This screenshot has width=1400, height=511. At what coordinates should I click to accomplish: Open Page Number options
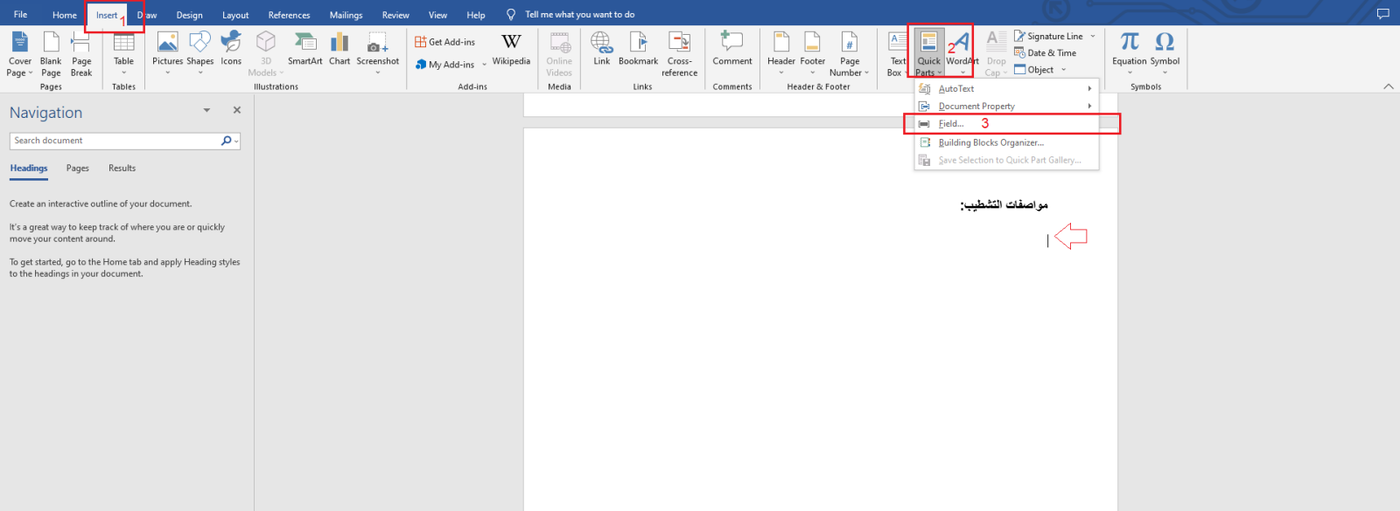coord(849,54)
